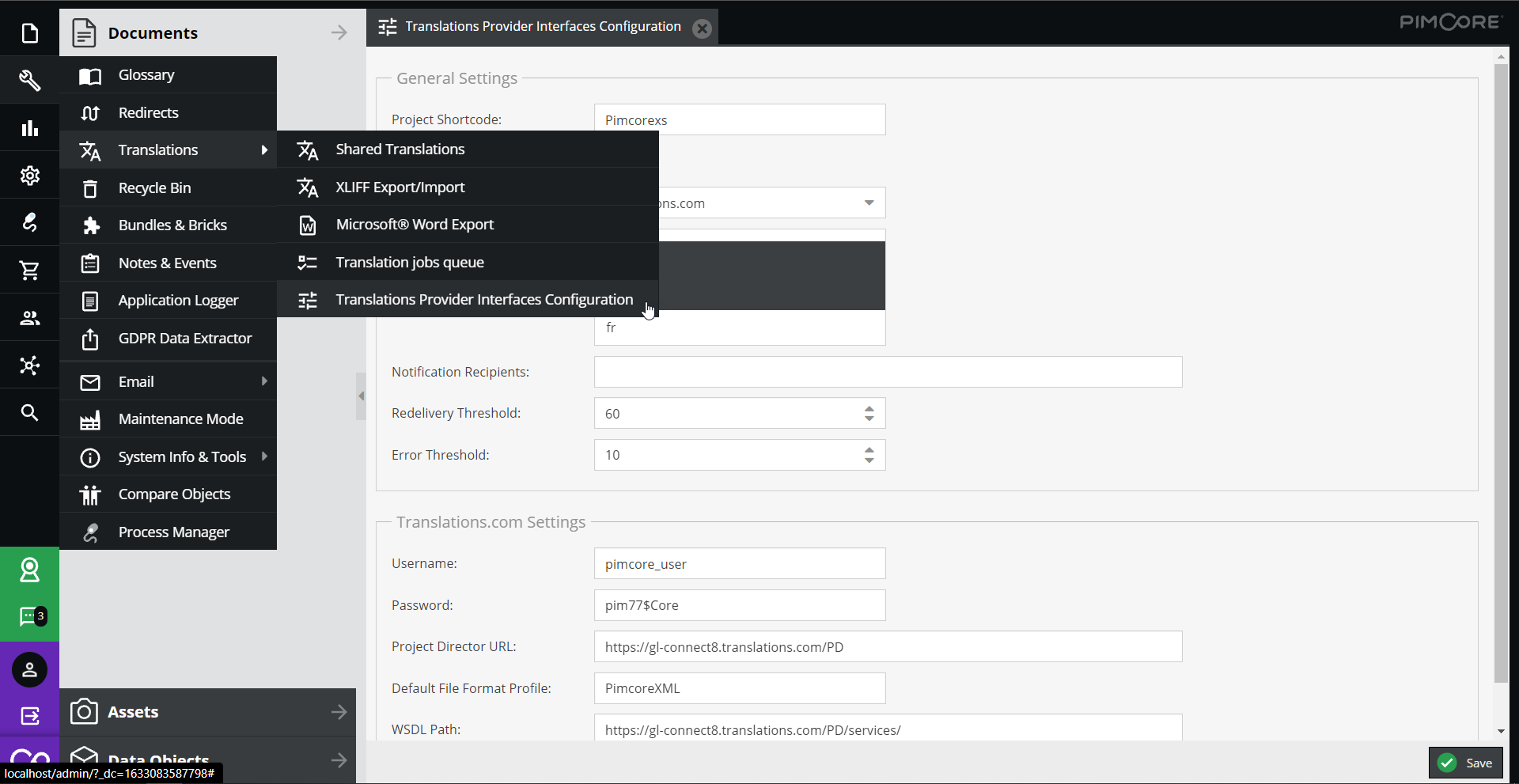Expand the Email submenu arrow
The width and height of the screenshot is (1519, 784).
264,381
